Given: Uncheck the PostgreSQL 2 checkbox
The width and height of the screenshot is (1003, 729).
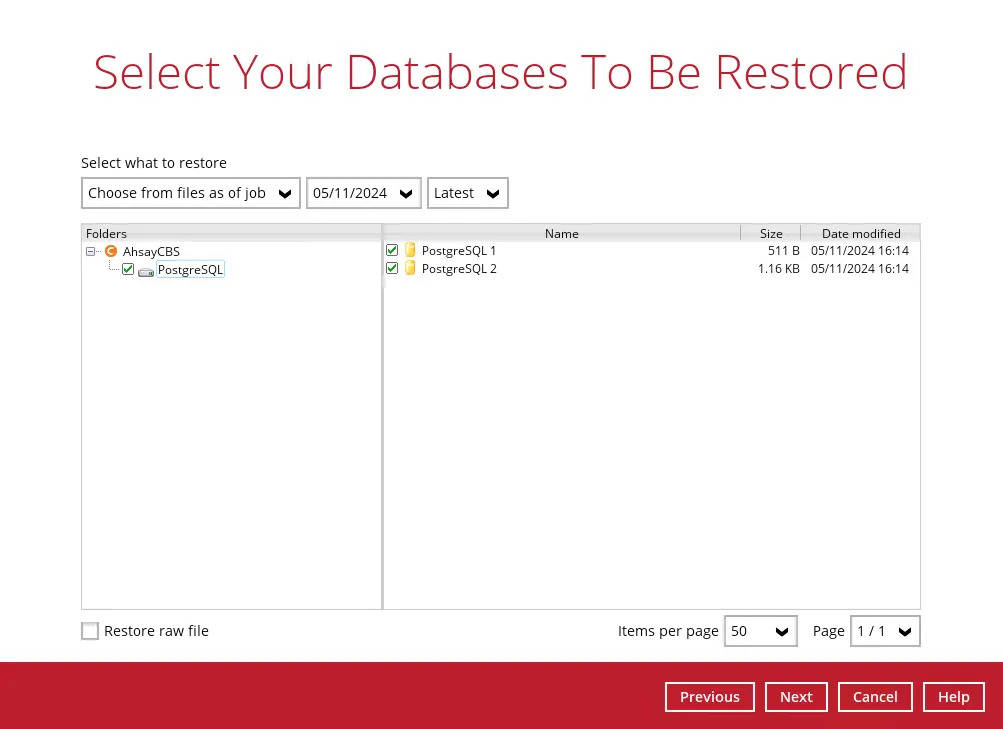Looking at the screenshot, I should (392, 269).
